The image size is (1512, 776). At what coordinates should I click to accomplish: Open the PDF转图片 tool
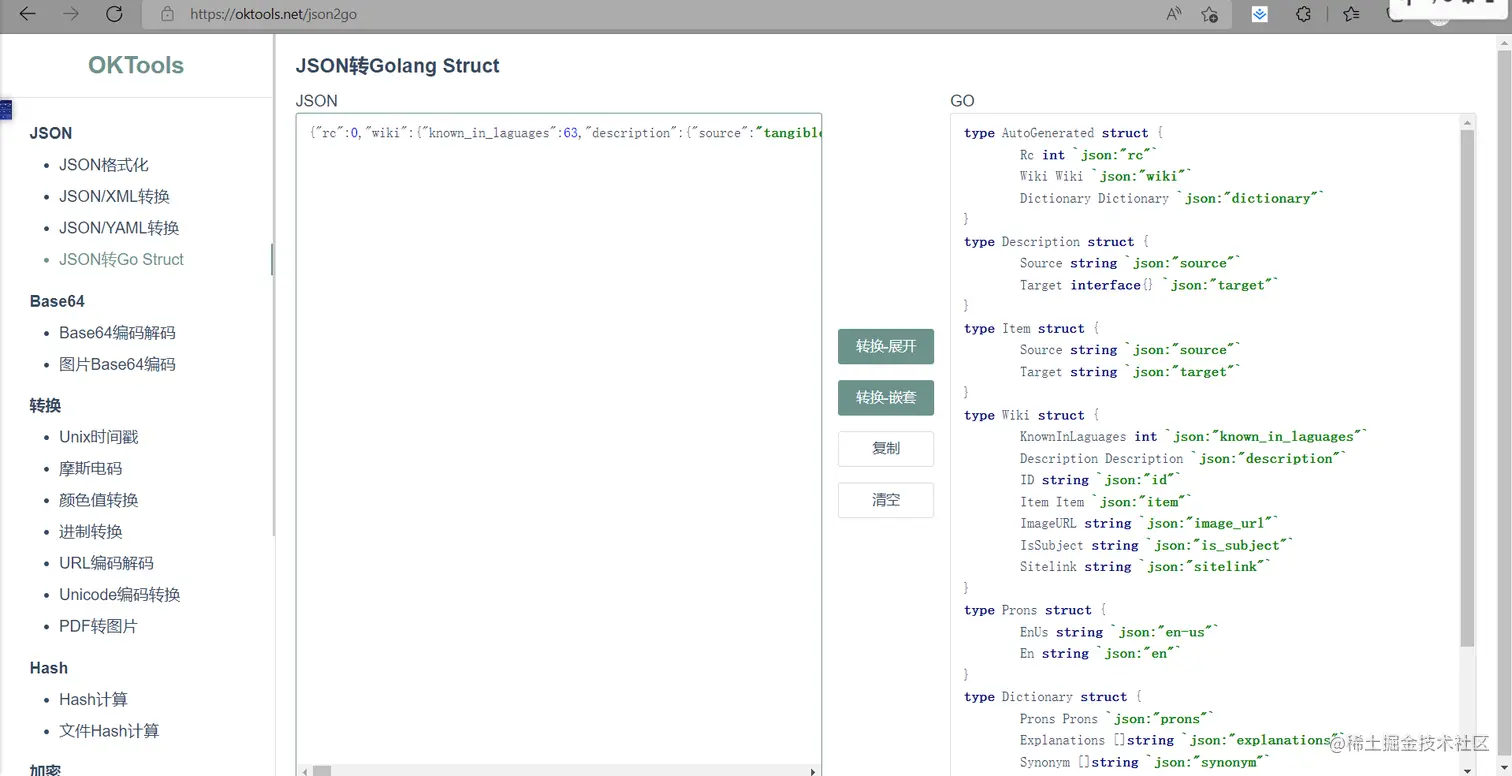tap(98, 626)
